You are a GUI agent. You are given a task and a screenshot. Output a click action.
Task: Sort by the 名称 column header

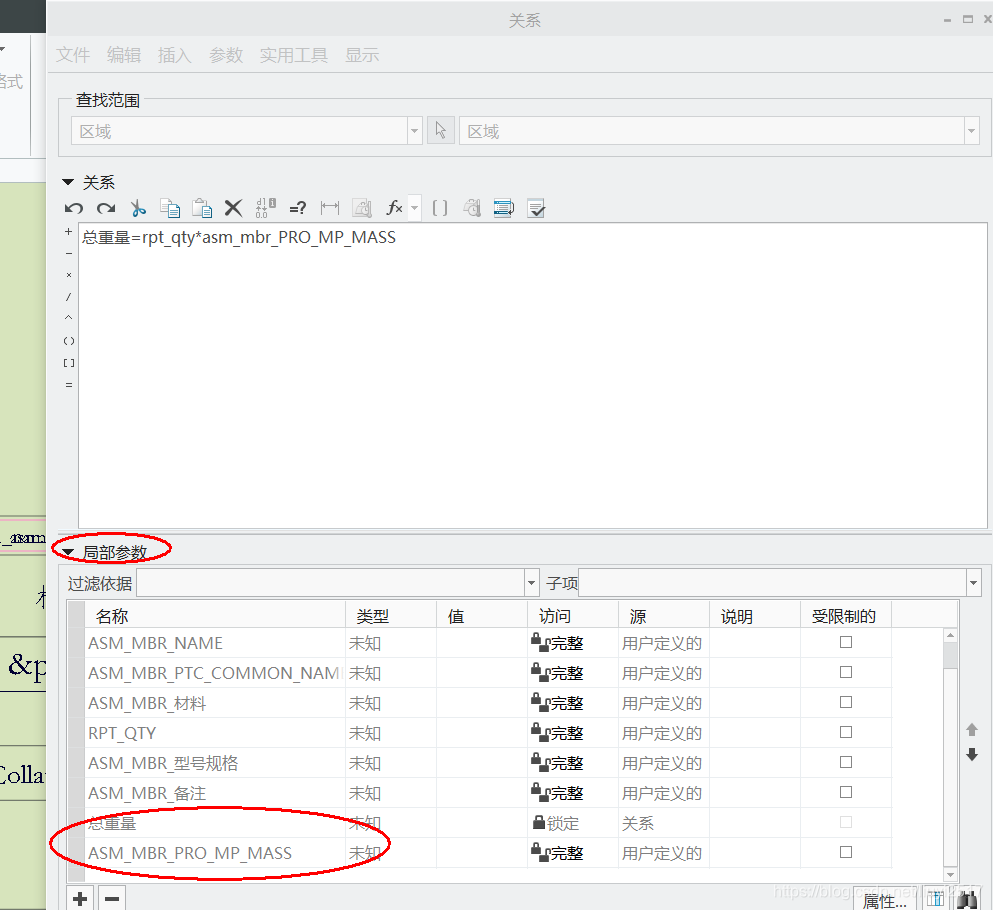coord(215,616)
